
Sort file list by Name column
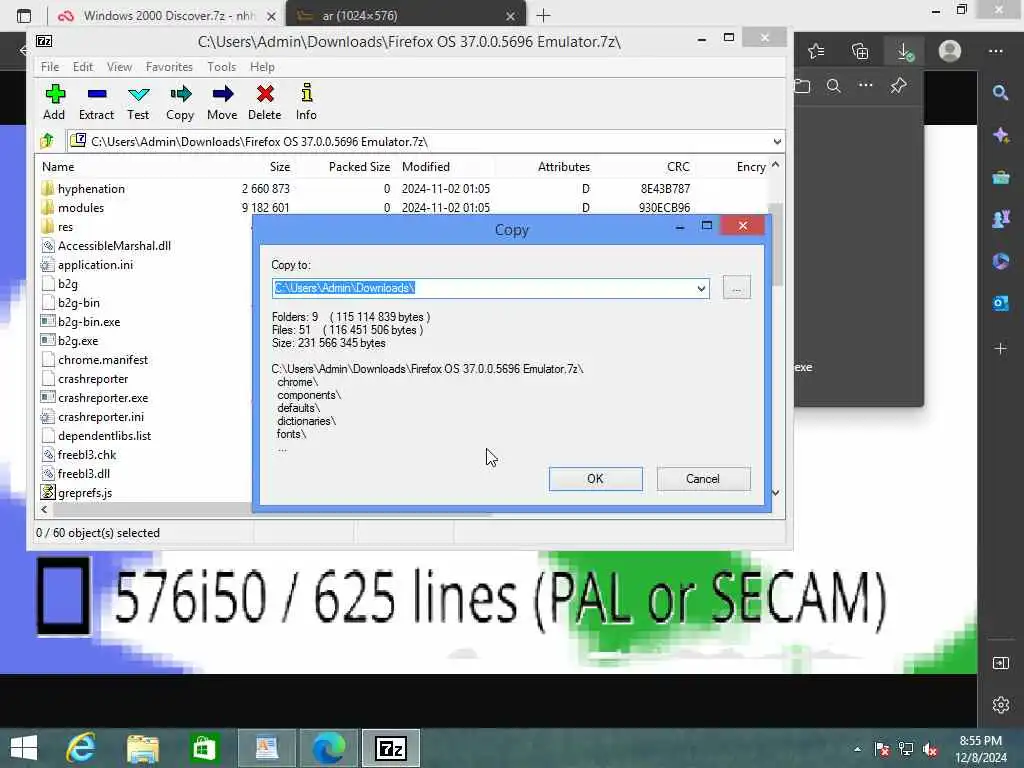pos(58,167)
